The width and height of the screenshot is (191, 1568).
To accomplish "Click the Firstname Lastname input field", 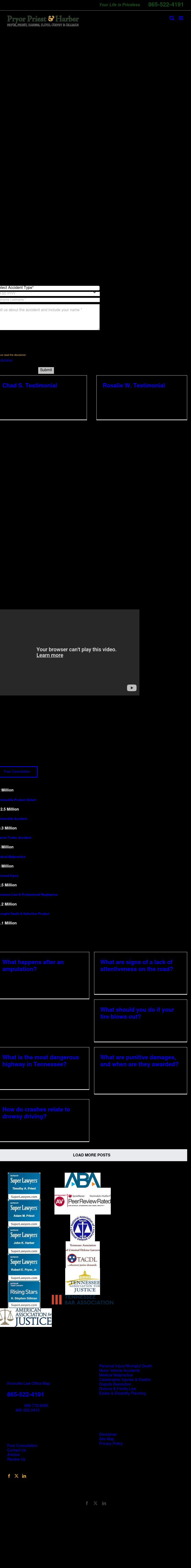I will [49, 299].
